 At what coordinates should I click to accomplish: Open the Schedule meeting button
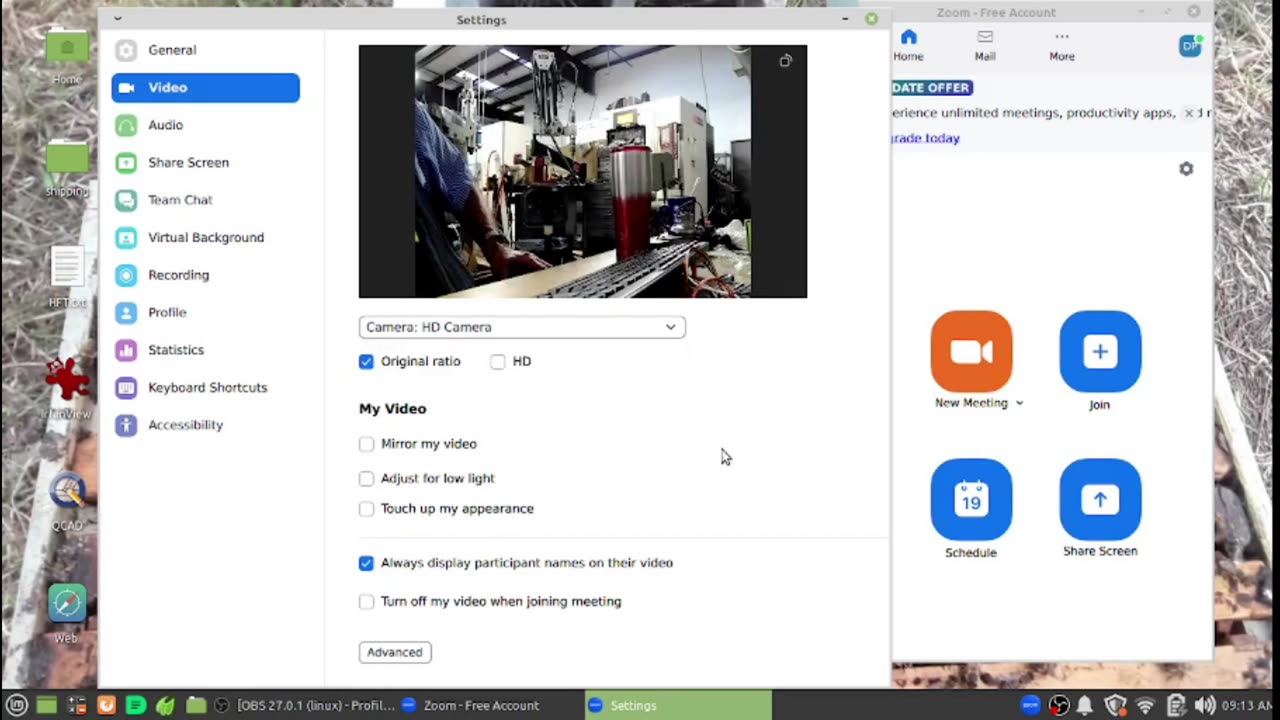pos(971,499)
